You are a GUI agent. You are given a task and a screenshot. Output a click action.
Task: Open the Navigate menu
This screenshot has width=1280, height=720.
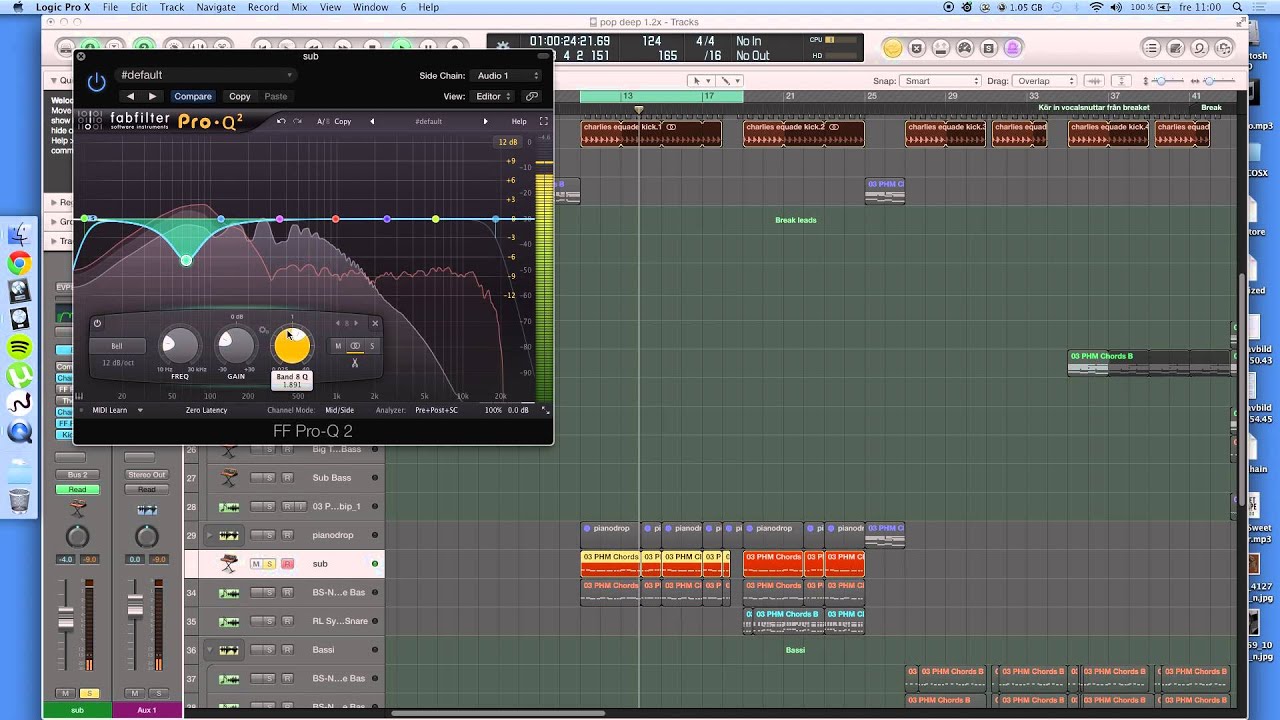tap(216, 7)
